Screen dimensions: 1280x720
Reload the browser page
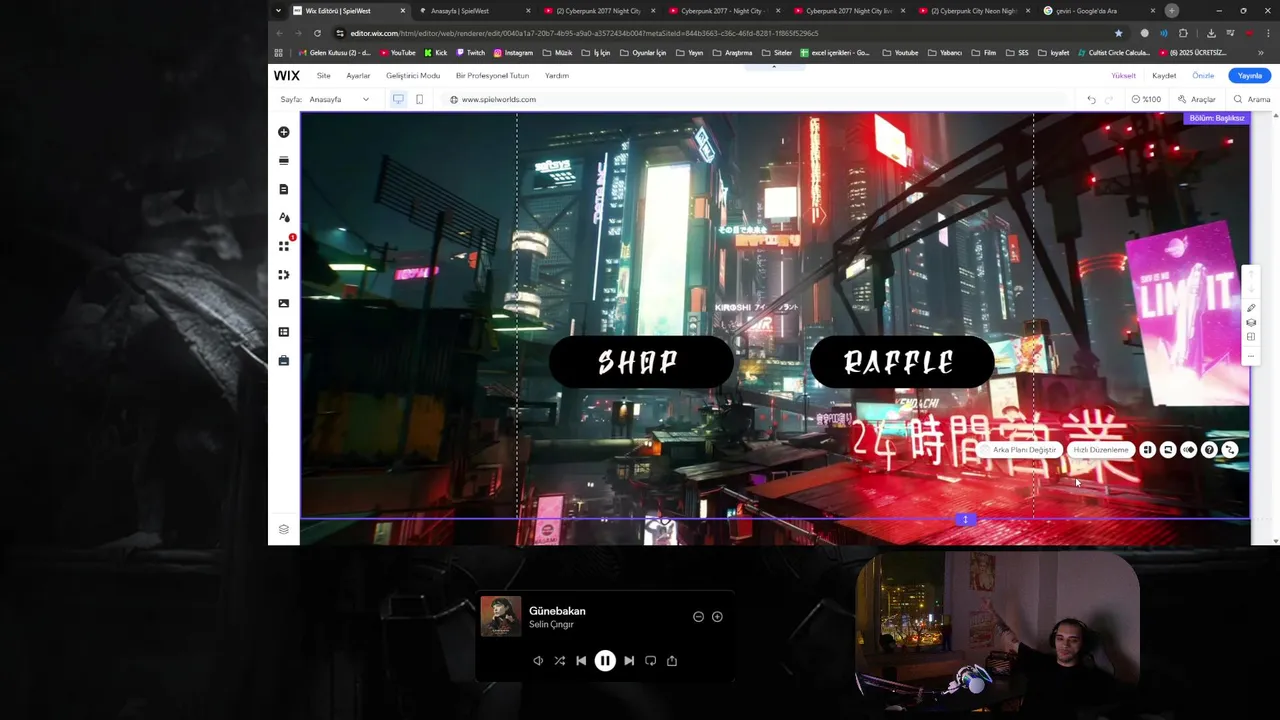pyautogui.click(x=317, y=33)
